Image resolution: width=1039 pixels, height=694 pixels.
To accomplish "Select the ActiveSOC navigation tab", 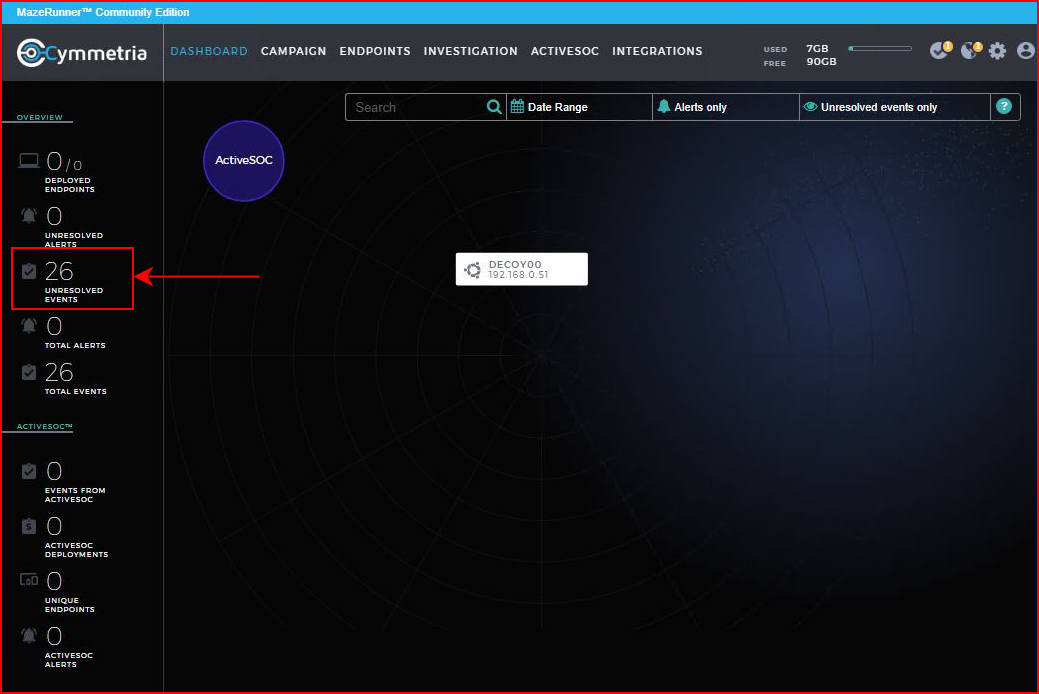I will pos(565,51).
